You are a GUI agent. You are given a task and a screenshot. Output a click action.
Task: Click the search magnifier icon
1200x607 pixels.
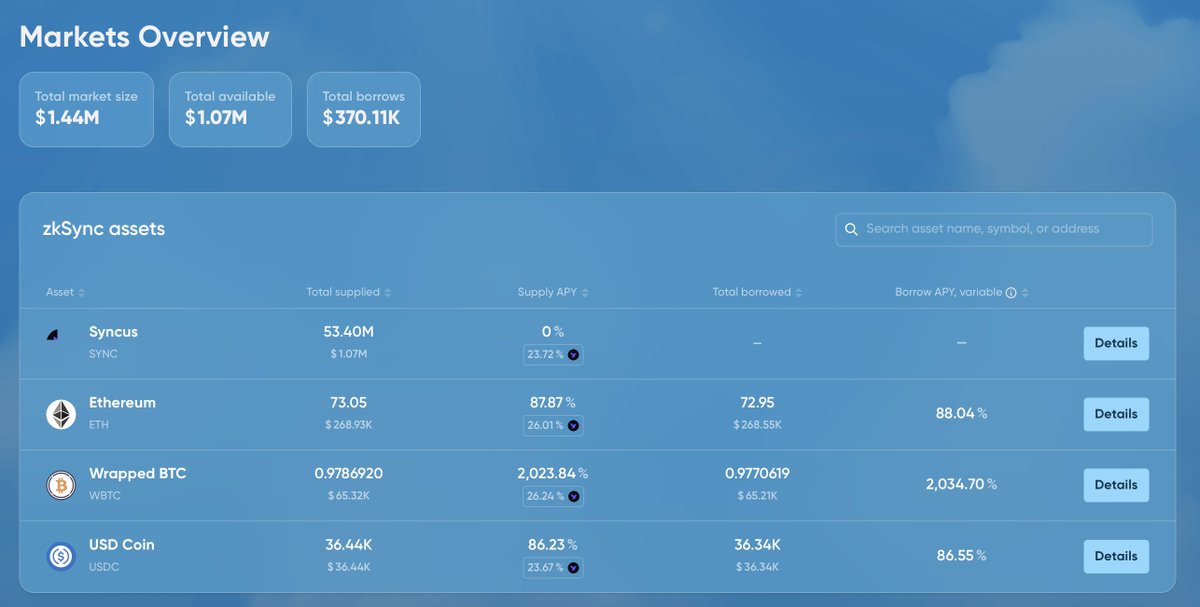851,229
